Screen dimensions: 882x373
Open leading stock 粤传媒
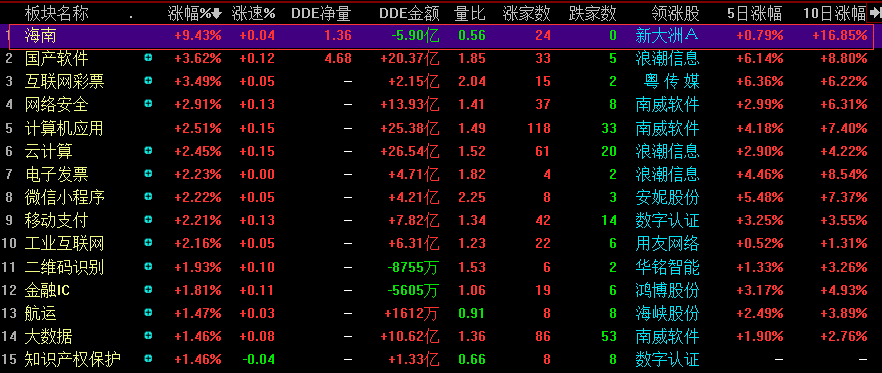(x=672, y=82)
